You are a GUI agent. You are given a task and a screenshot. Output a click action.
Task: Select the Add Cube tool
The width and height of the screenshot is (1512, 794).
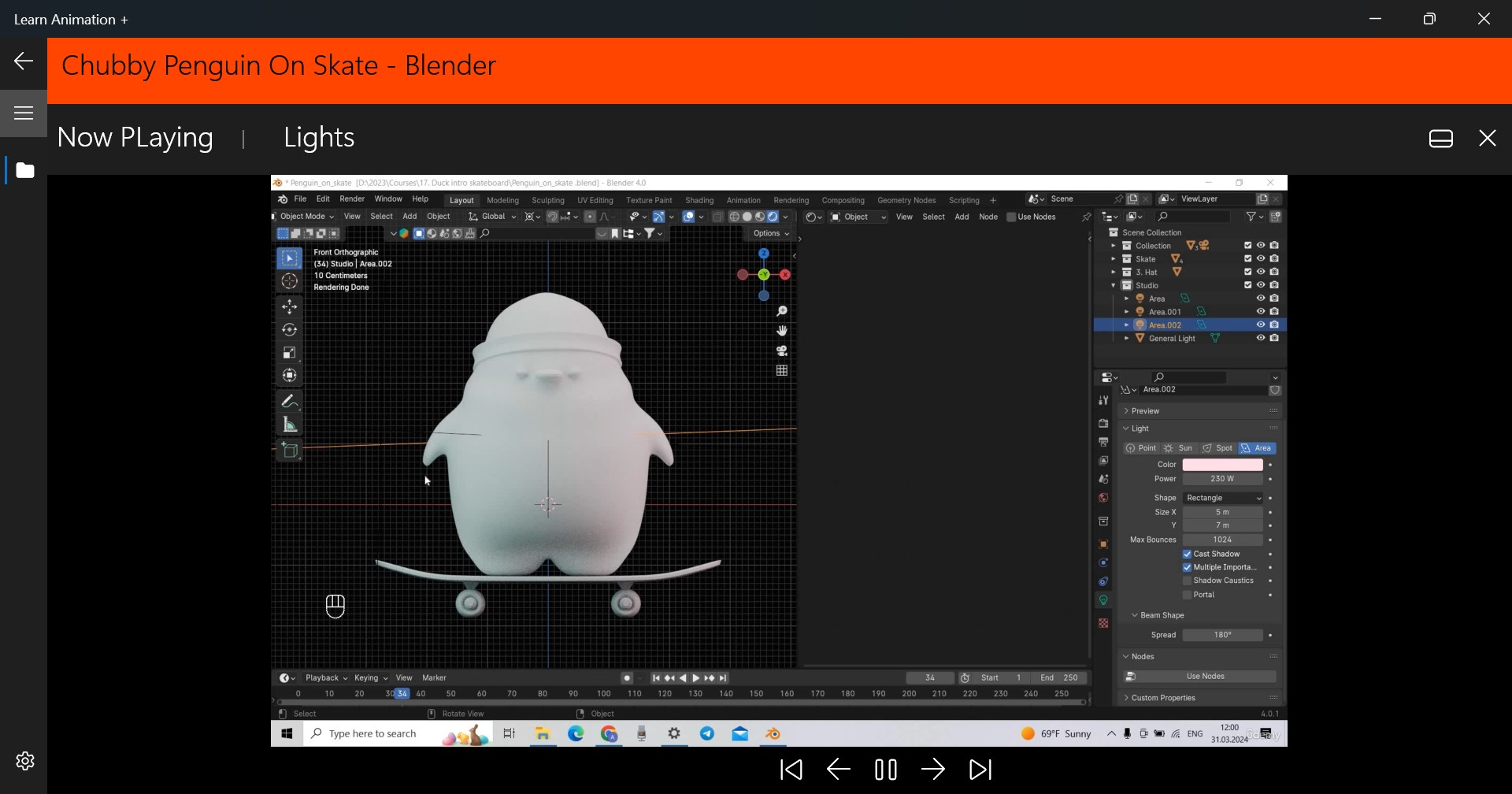(x=289, y=451)
